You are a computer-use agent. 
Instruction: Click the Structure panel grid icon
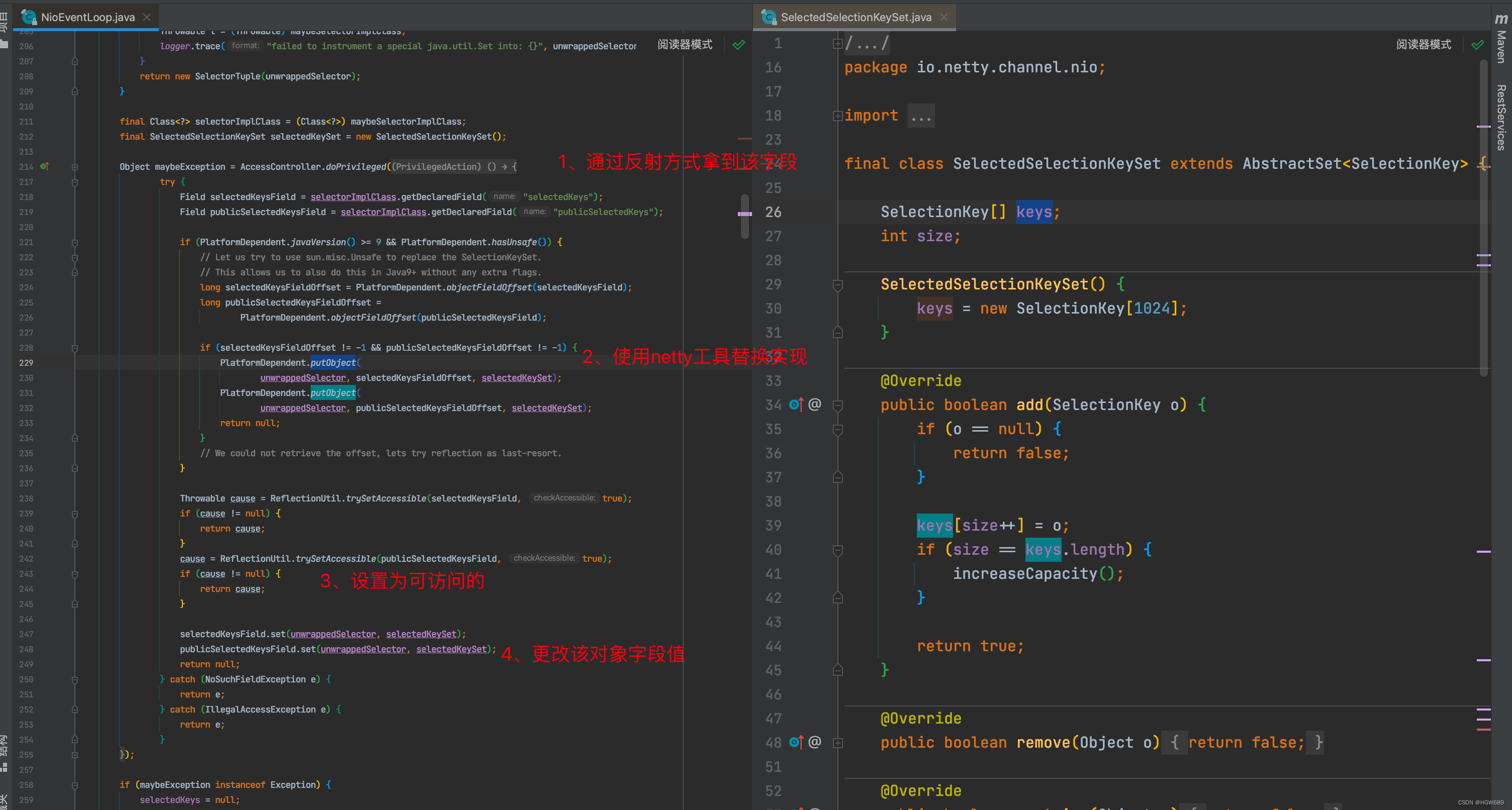(x=5, y=767)
